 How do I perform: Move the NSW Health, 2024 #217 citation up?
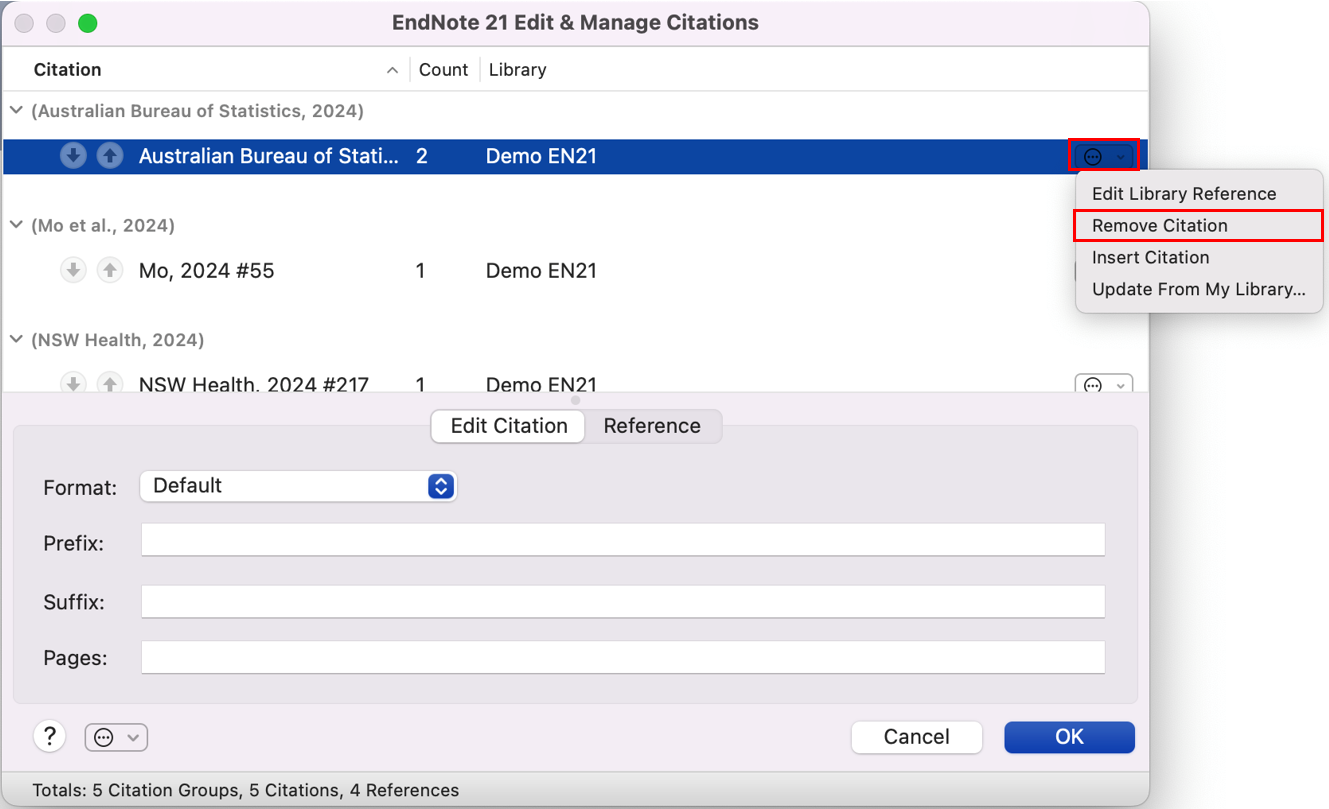click(110, 383)
